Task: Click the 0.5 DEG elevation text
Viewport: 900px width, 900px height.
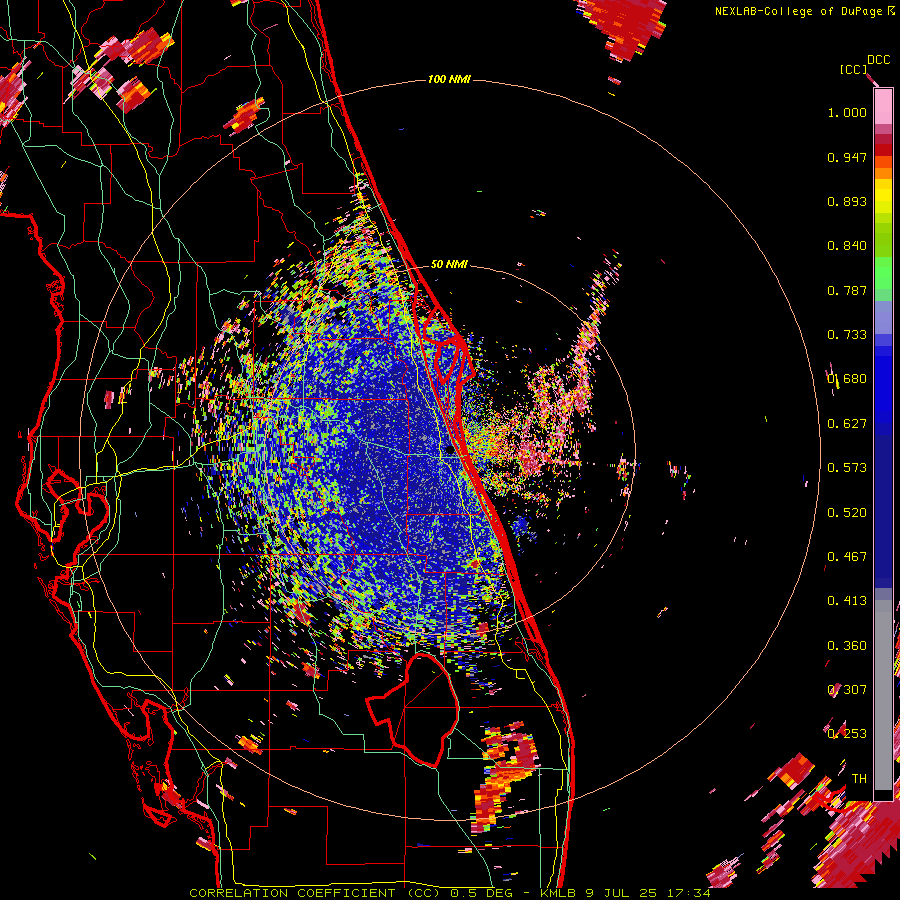Action: click(482, 893)
